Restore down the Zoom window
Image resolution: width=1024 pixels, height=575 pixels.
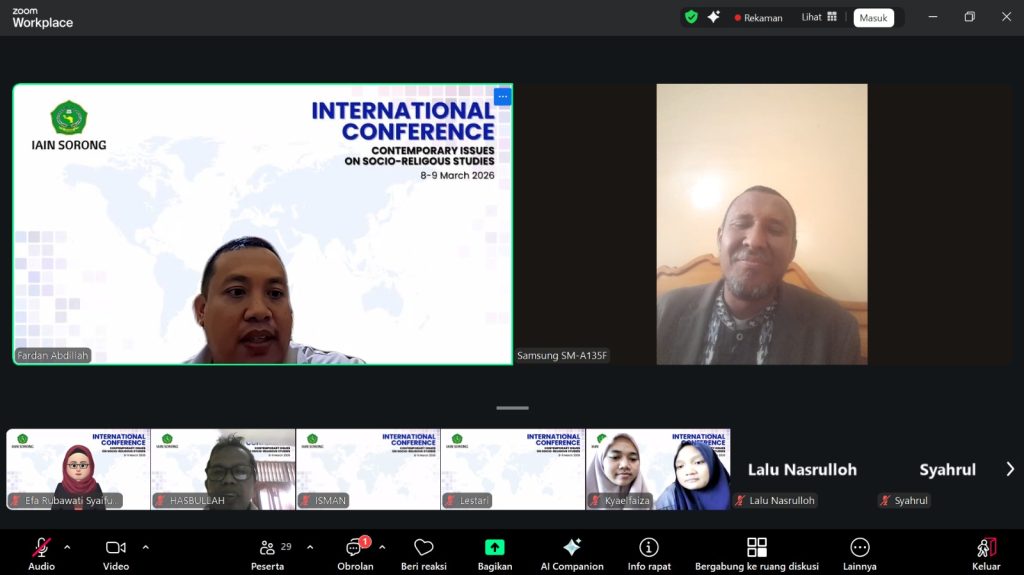point(969,17)
